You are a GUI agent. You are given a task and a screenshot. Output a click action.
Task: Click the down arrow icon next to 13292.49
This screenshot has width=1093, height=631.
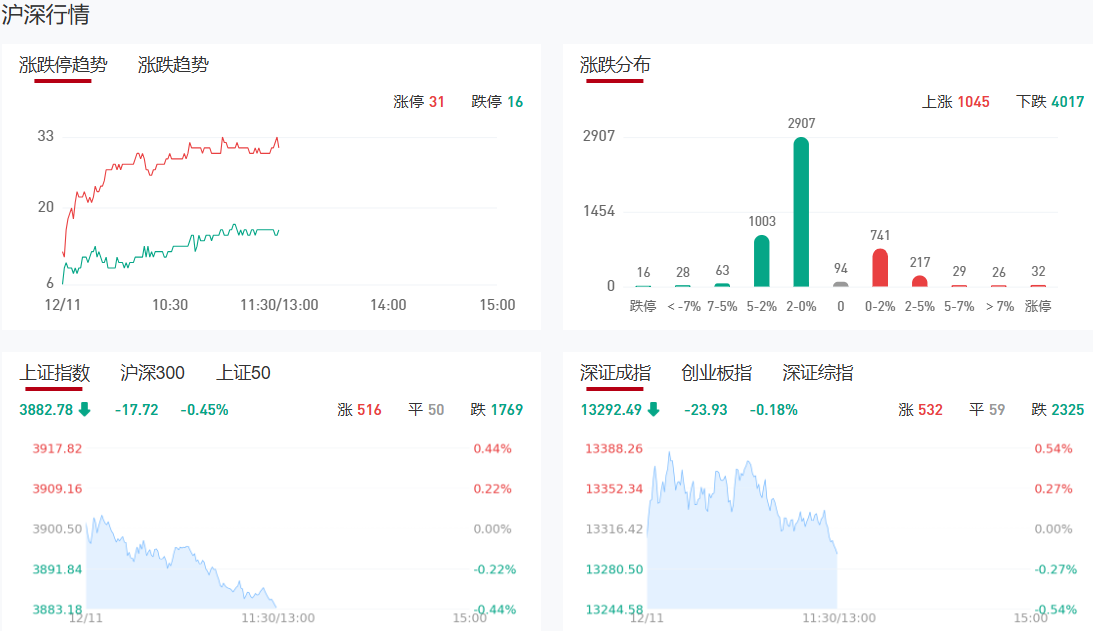click(653, 409)
